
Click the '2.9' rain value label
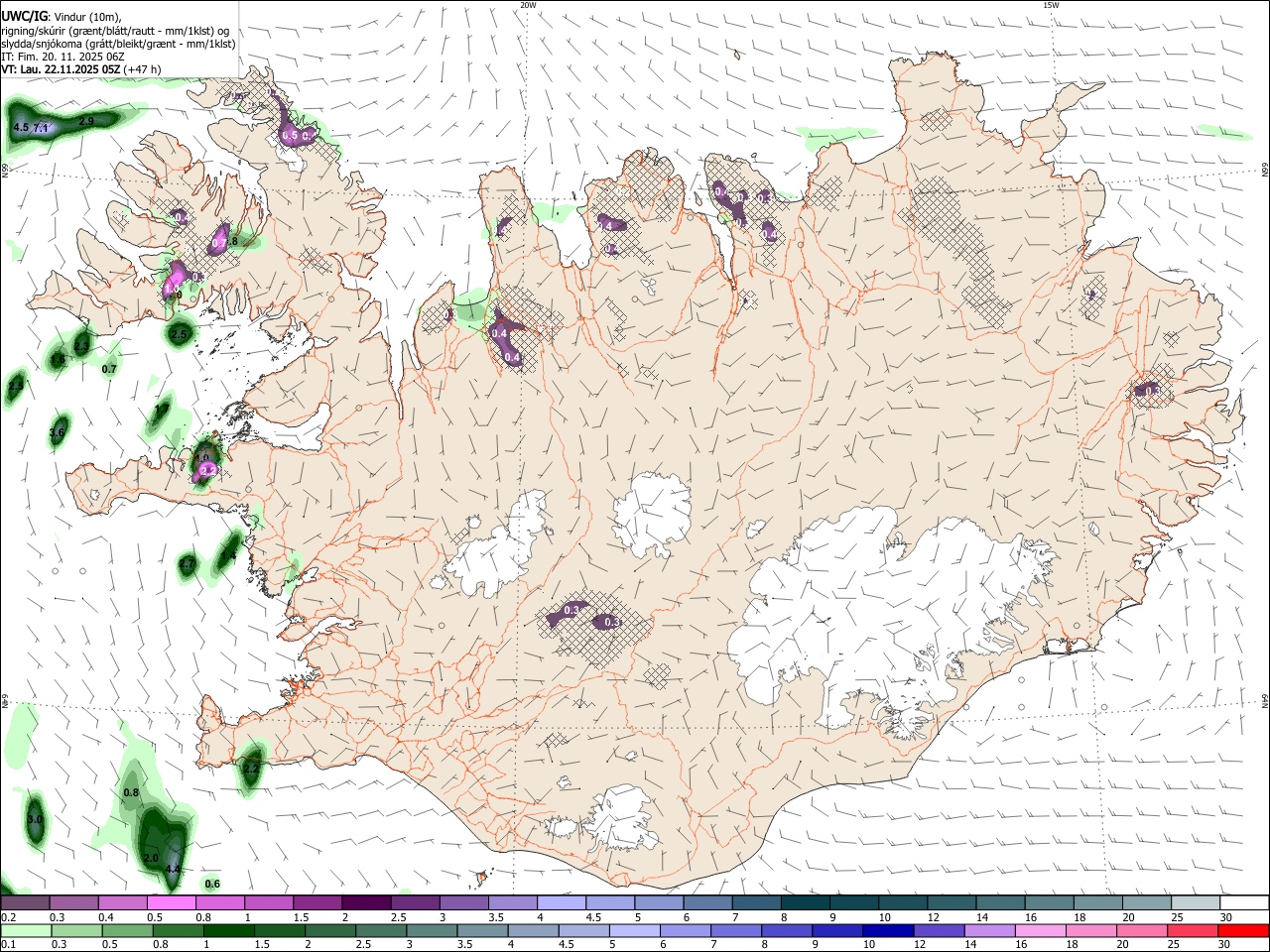pos(86,121)
